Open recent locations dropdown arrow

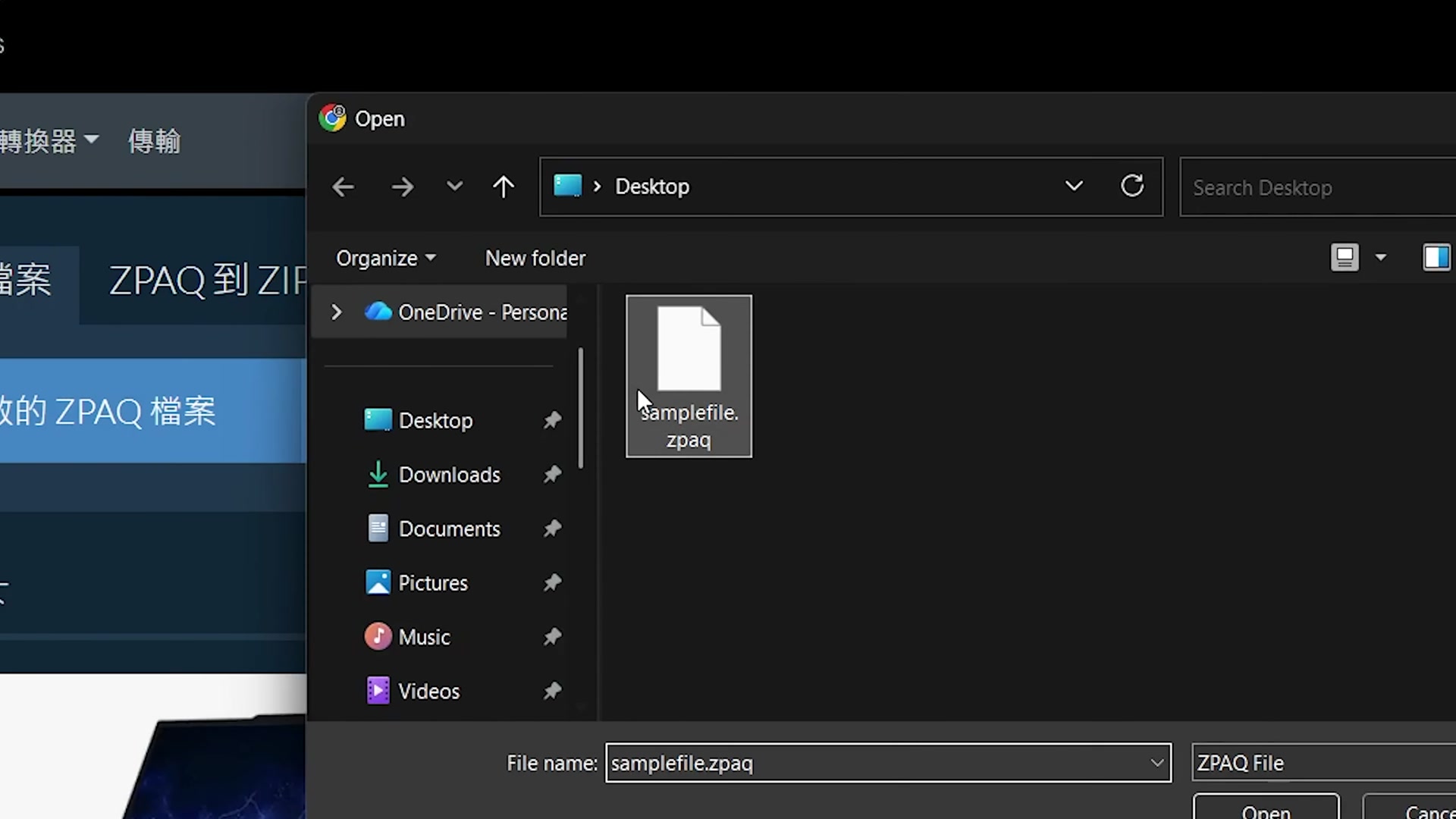point(454,187)
